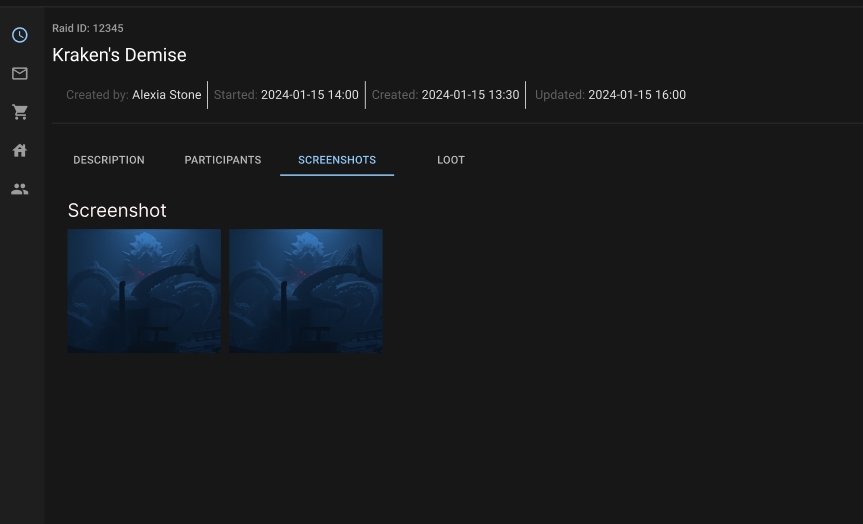This screenshot has width=863, height=524.
Task: Click the Started time 2024-01-15 14:00
Action: [309, 95]
